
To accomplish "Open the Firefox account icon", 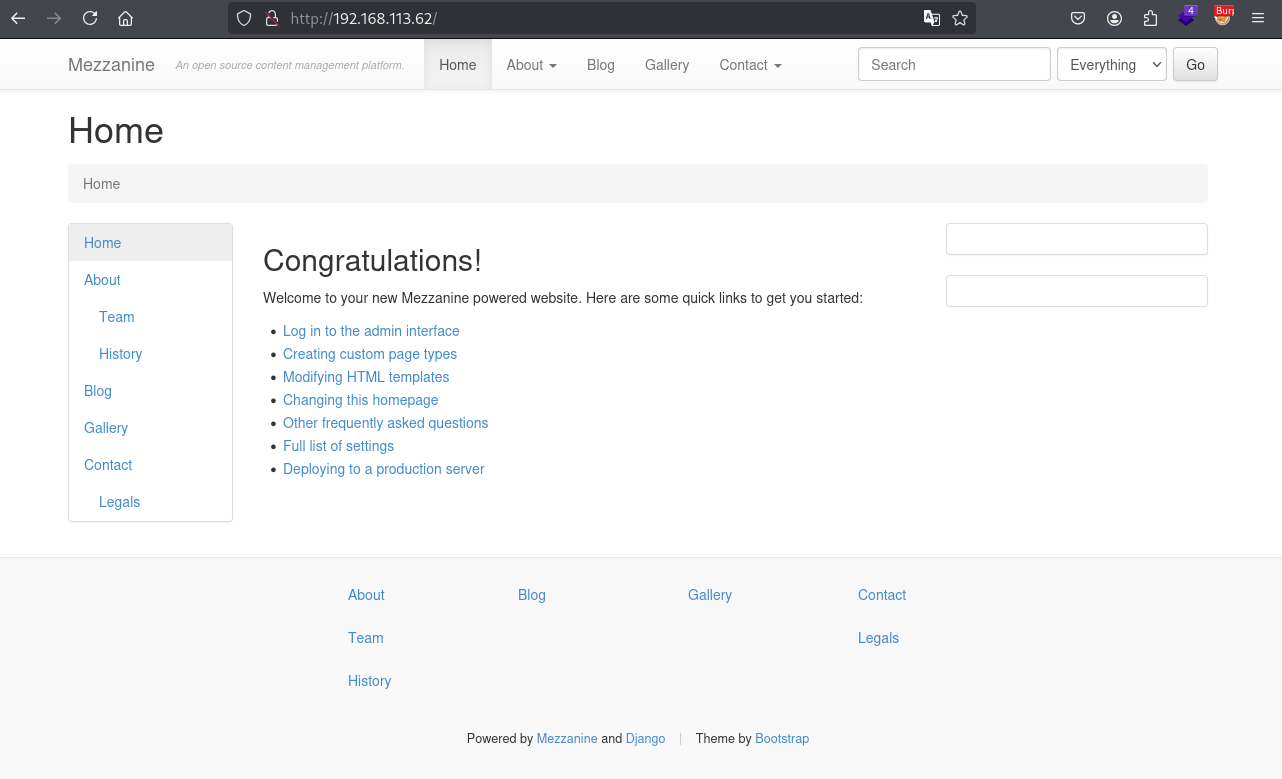I will pyautogui.click(x=1114, y=18).
